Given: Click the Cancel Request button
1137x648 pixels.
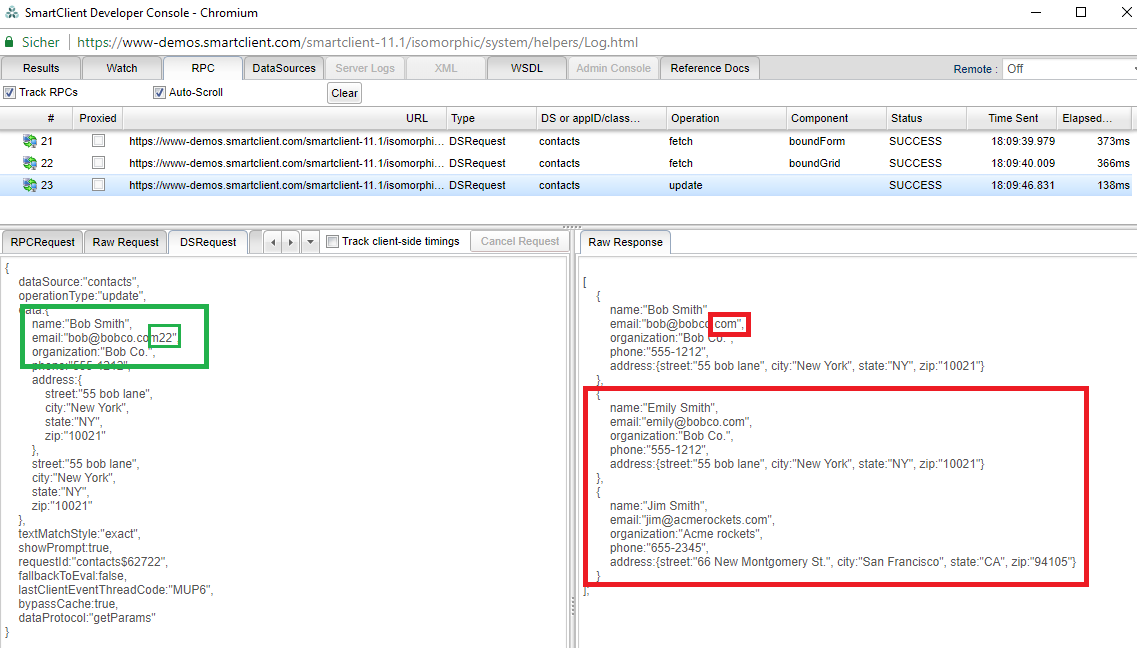Looking at the screenshot, I should [520, 241].
